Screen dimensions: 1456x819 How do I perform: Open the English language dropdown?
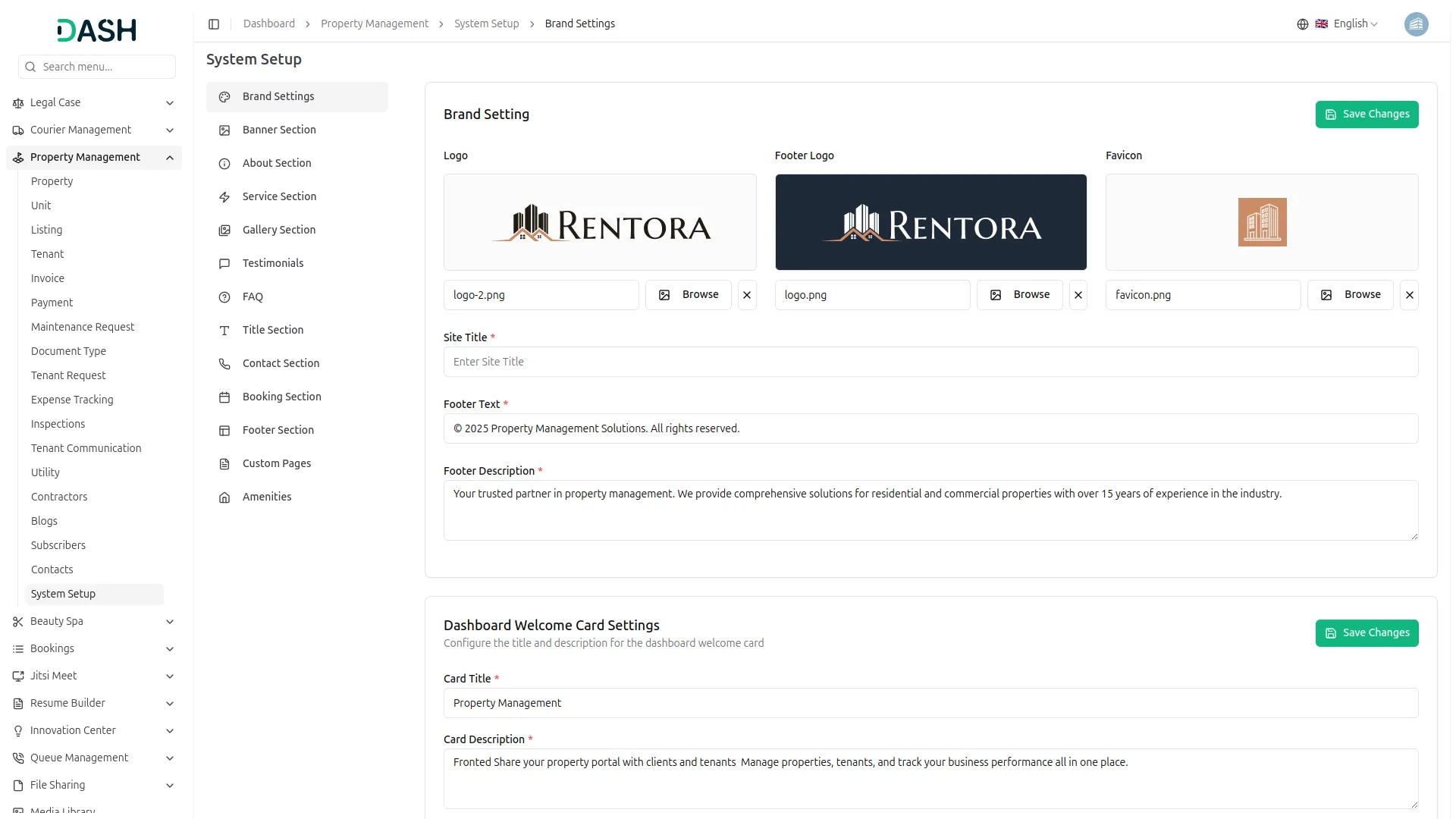point(1350,24)
